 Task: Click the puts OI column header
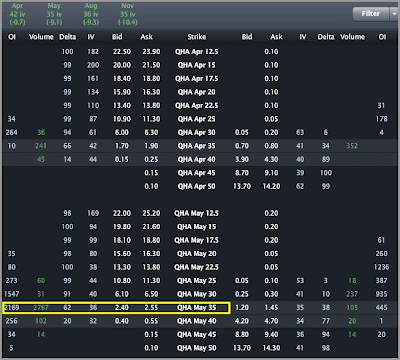tap(382, 37)
